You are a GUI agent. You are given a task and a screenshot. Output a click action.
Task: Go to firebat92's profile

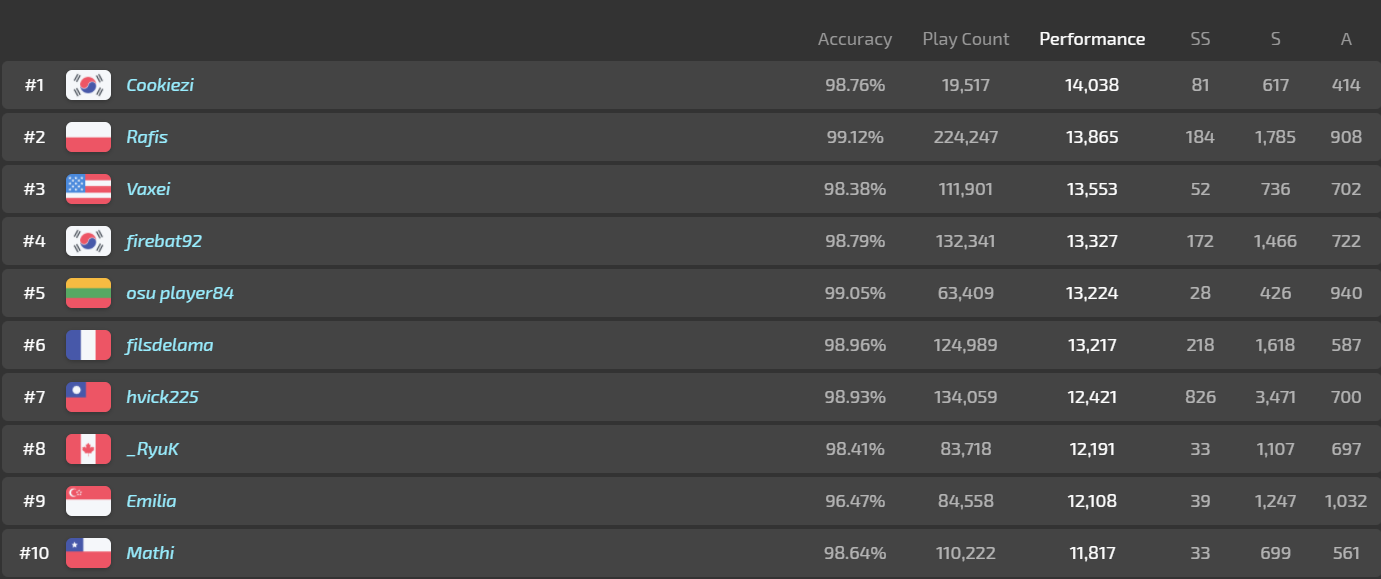click(x=164, y=241)
